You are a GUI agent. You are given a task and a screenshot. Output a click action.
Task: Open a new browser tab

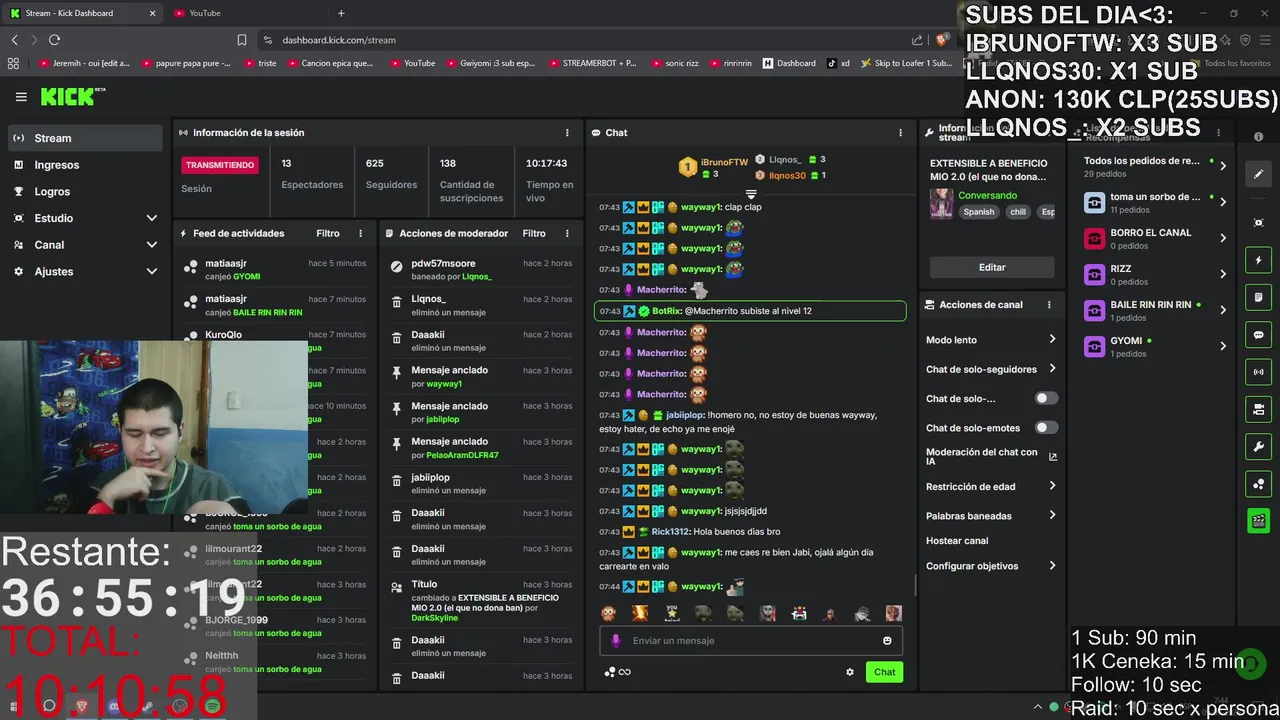341,13
